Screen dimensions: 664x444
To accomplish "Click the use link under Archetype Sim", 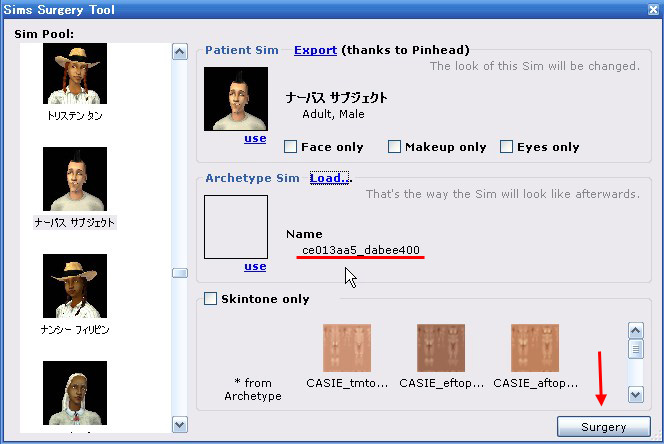I will point(255,266).
